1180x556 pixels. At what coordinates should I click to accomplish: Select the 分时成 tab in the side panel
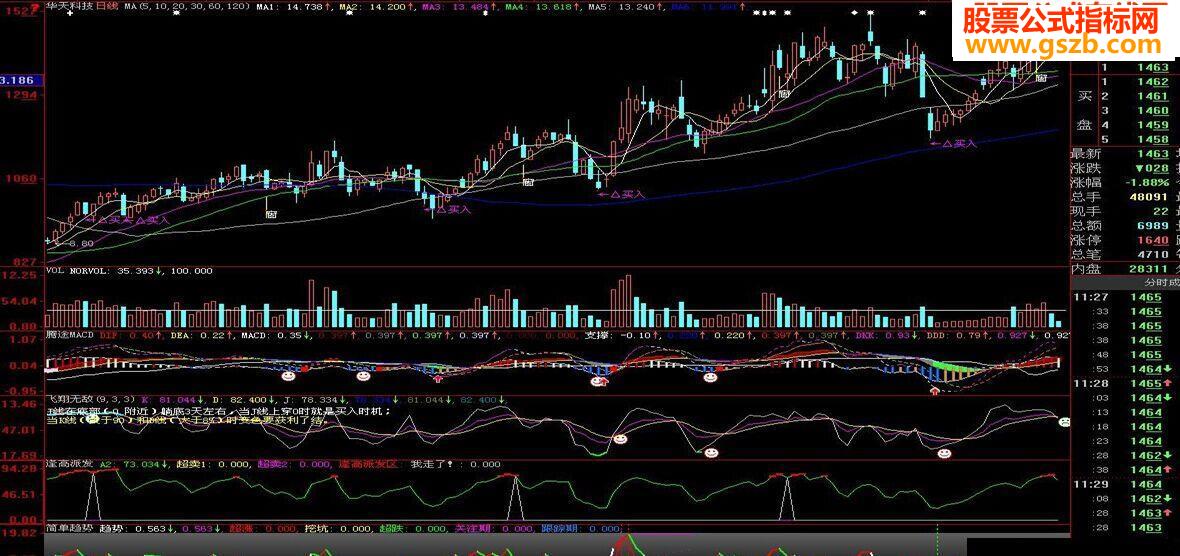point(1160,282)
